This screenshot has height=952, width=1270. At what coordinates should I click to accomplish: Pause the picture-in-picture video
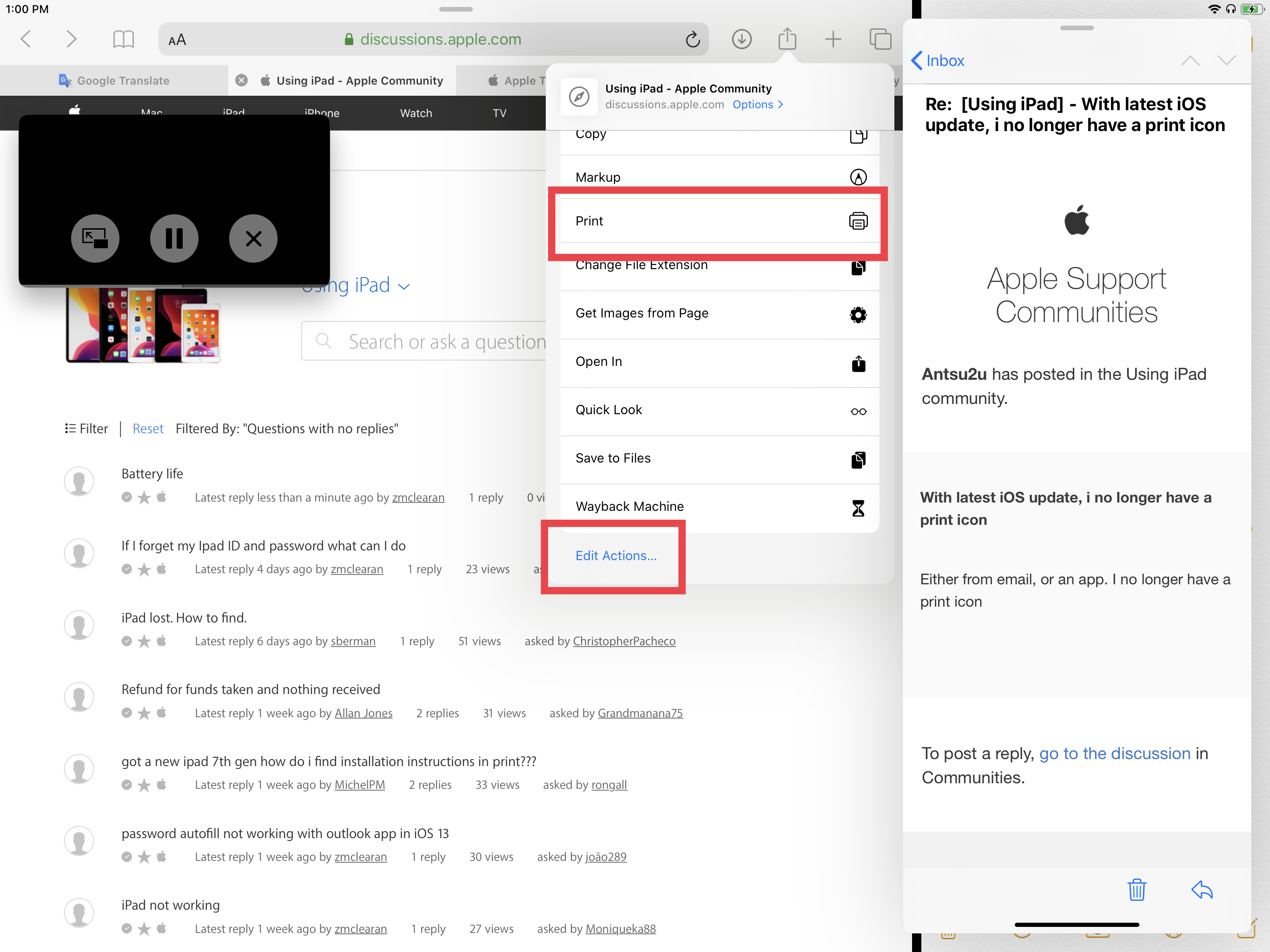coord(174,238)
